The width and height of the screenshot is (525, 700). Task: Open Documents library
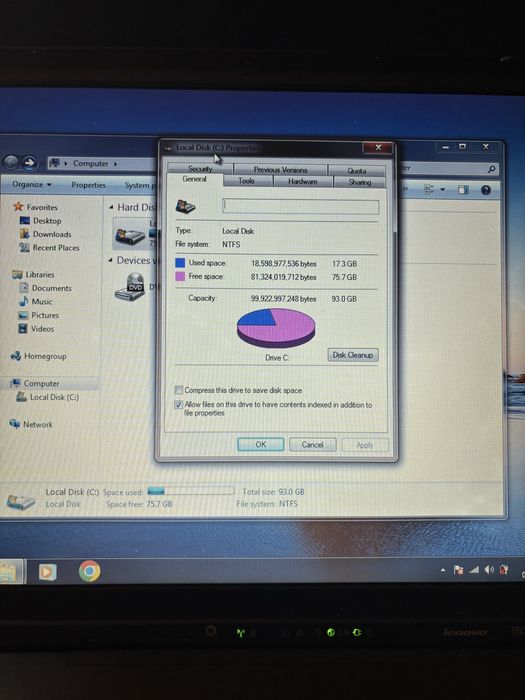click(51, 288)
